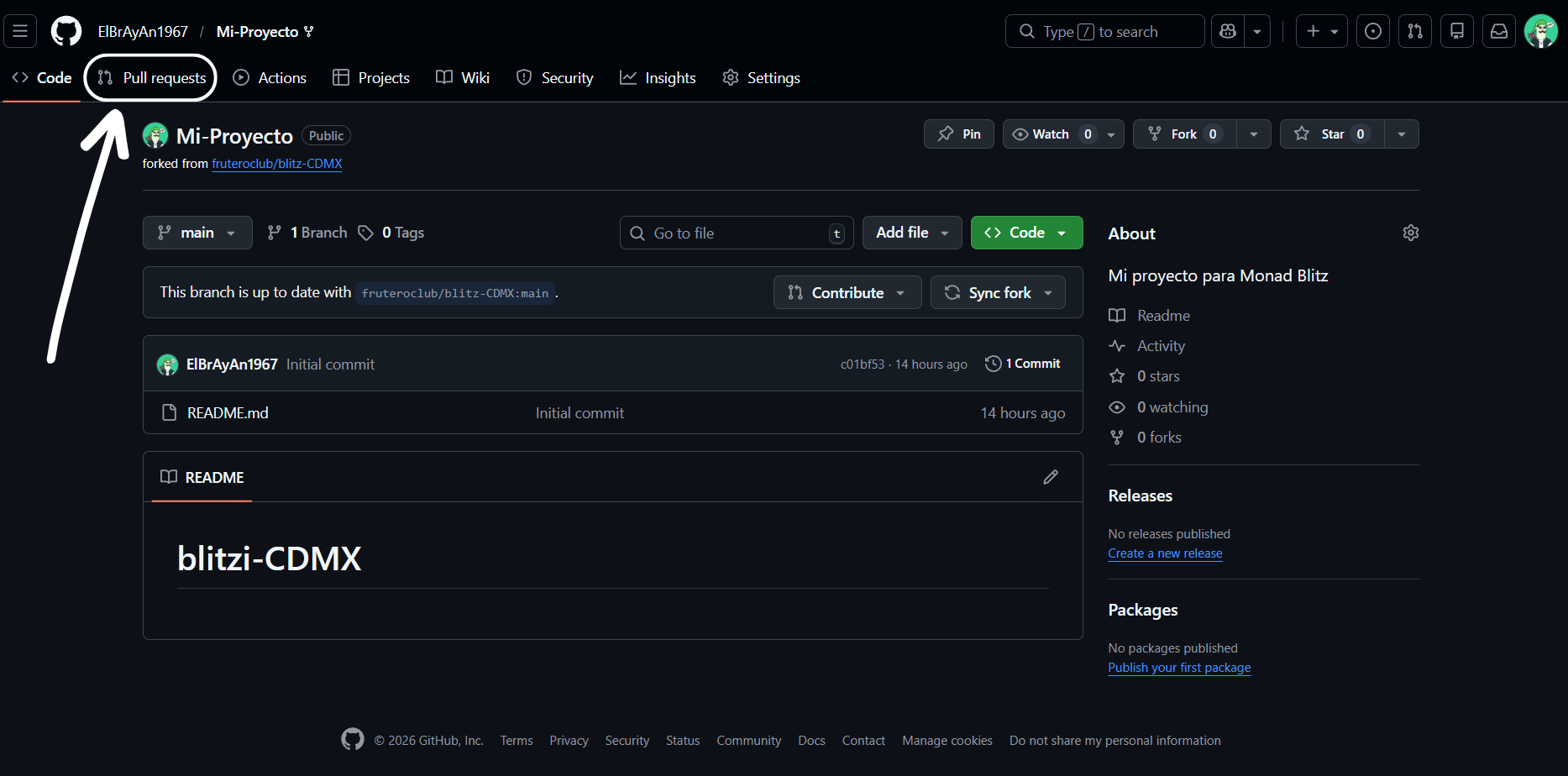This screenshot has width=1568, height=776.
Task: Open the main branch selector dropdown
Action: [197, 233]
